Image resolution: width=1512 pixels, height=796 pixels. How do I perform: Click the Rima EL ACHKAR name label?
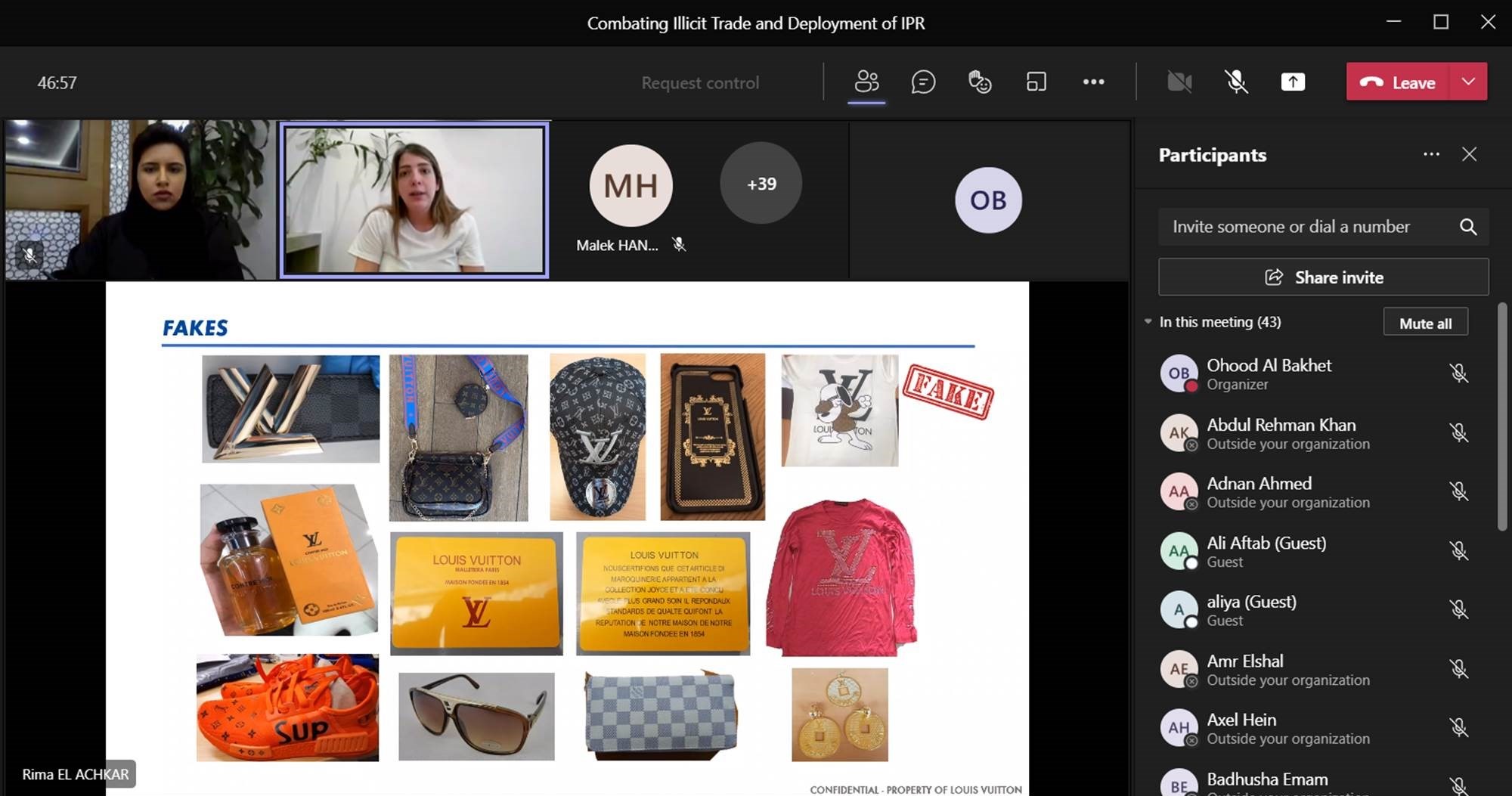[75, 774]
